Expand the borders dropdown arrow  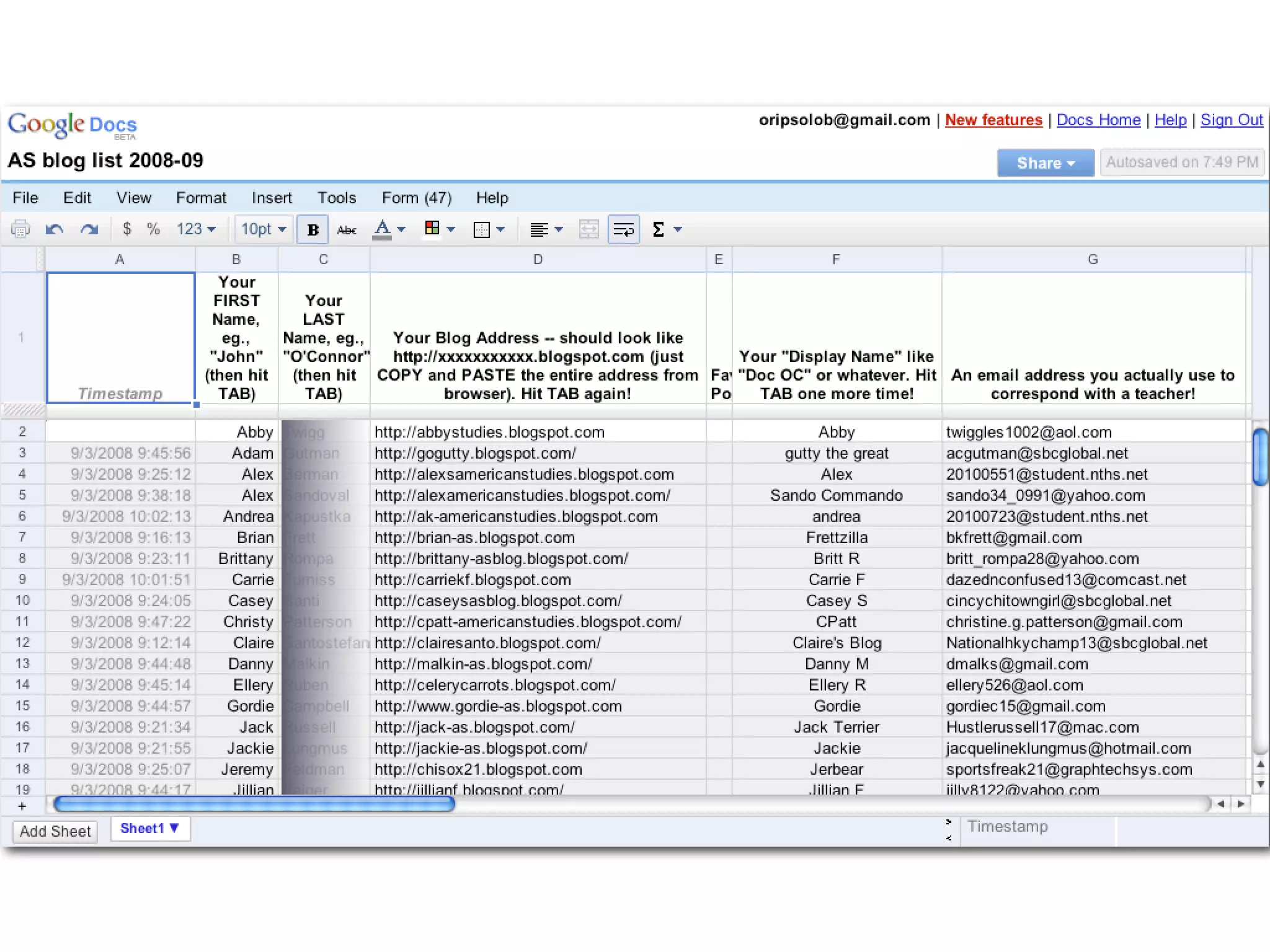(x=500, y=229)
